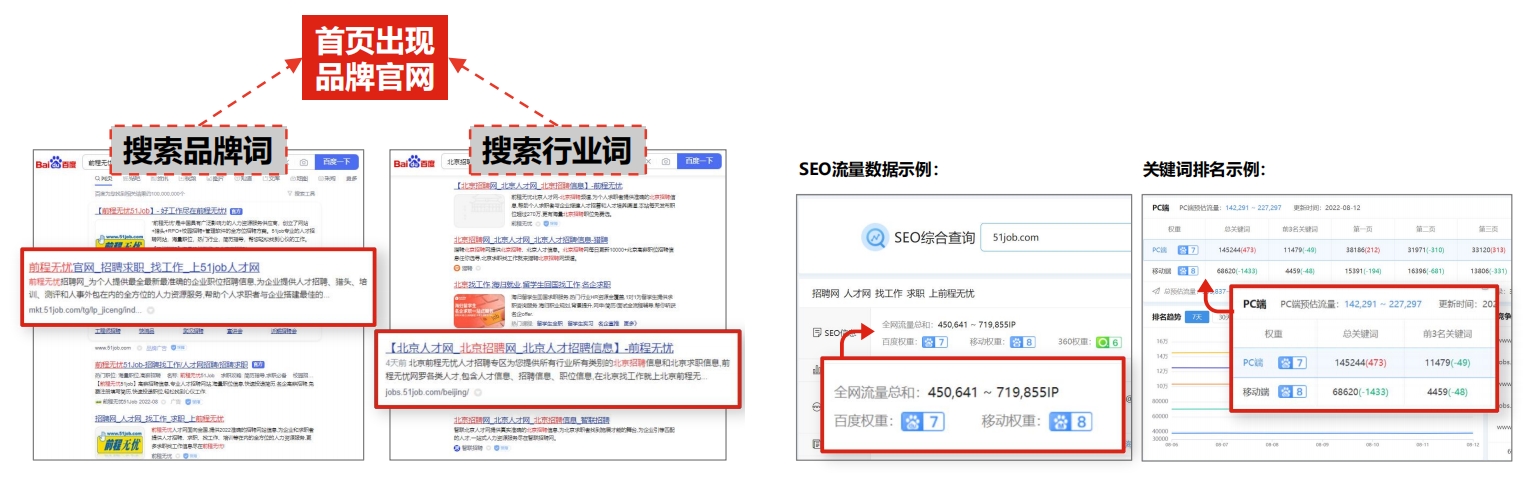Click the SEO综合查询 magnifier logo icon
1540x481 pixels.
click(874, 238)
